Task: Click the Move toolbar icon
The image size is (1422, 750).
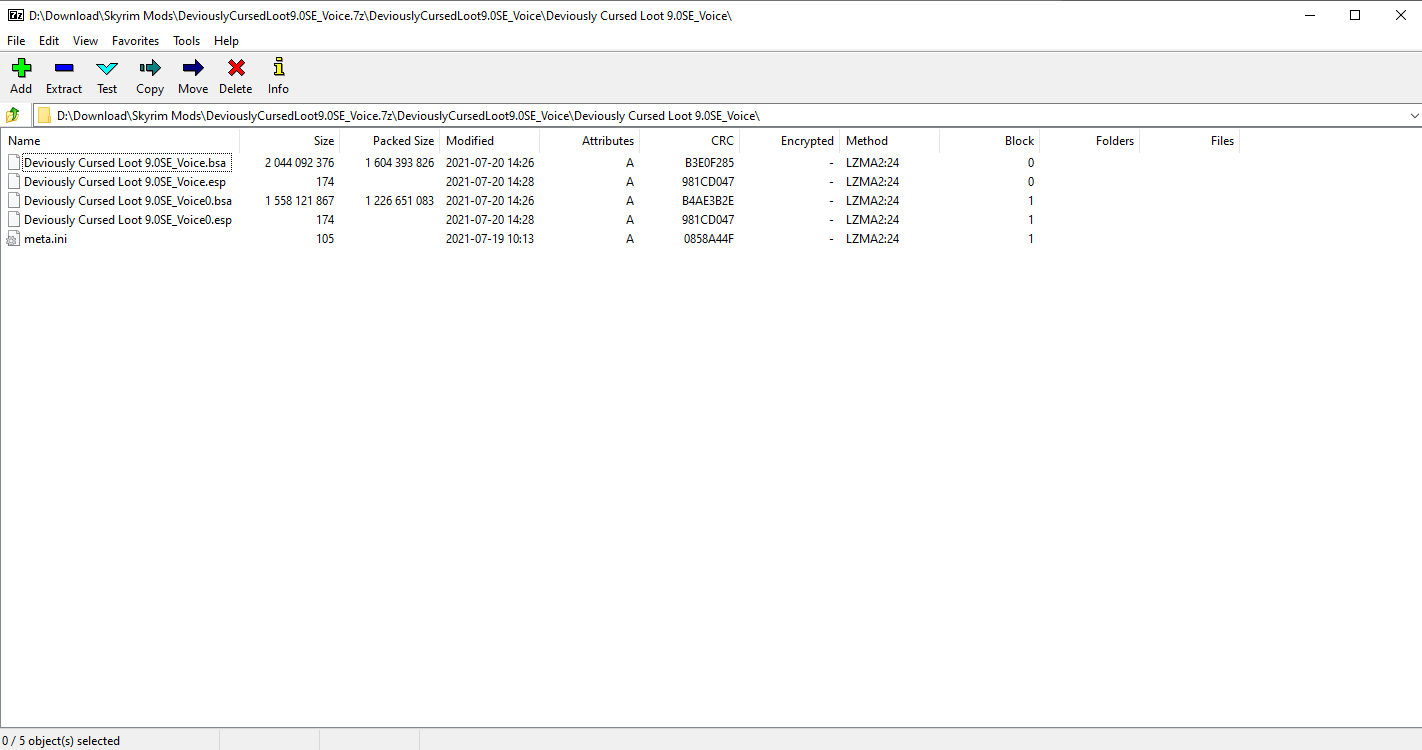Action: (x=193, y=68)
